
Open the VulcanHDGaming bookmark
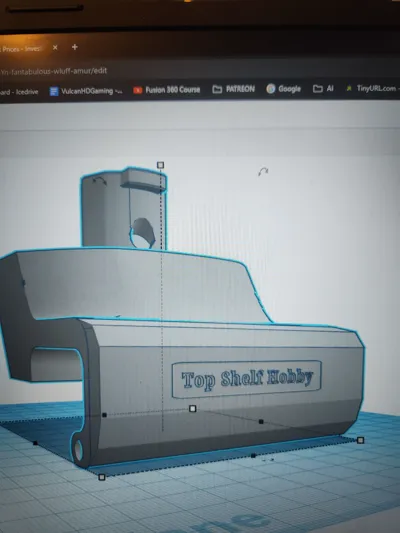(86, 91)
